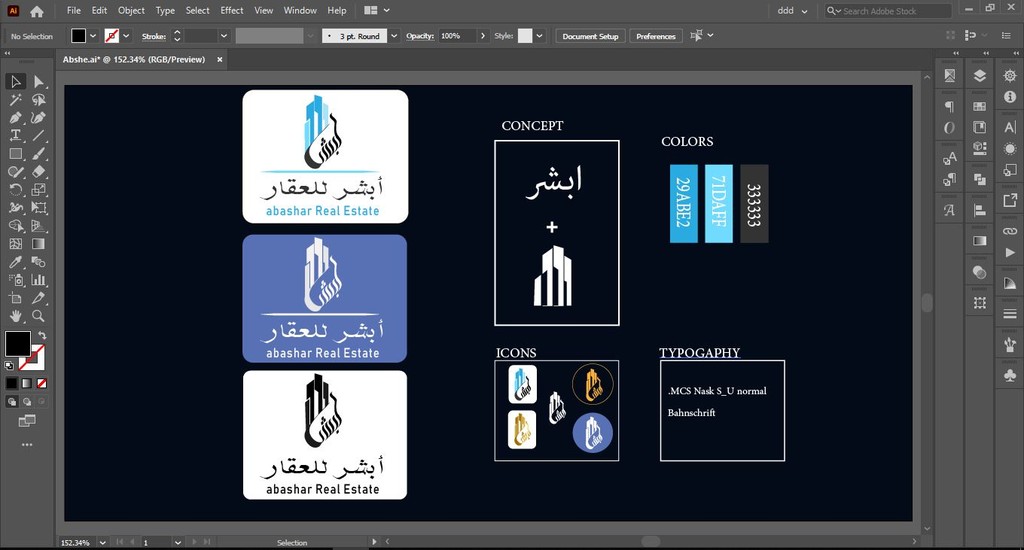The height and width of the screenshot is (550, 1024).
Task: Swap fill and stroke colors
Action: pos(42,335)
